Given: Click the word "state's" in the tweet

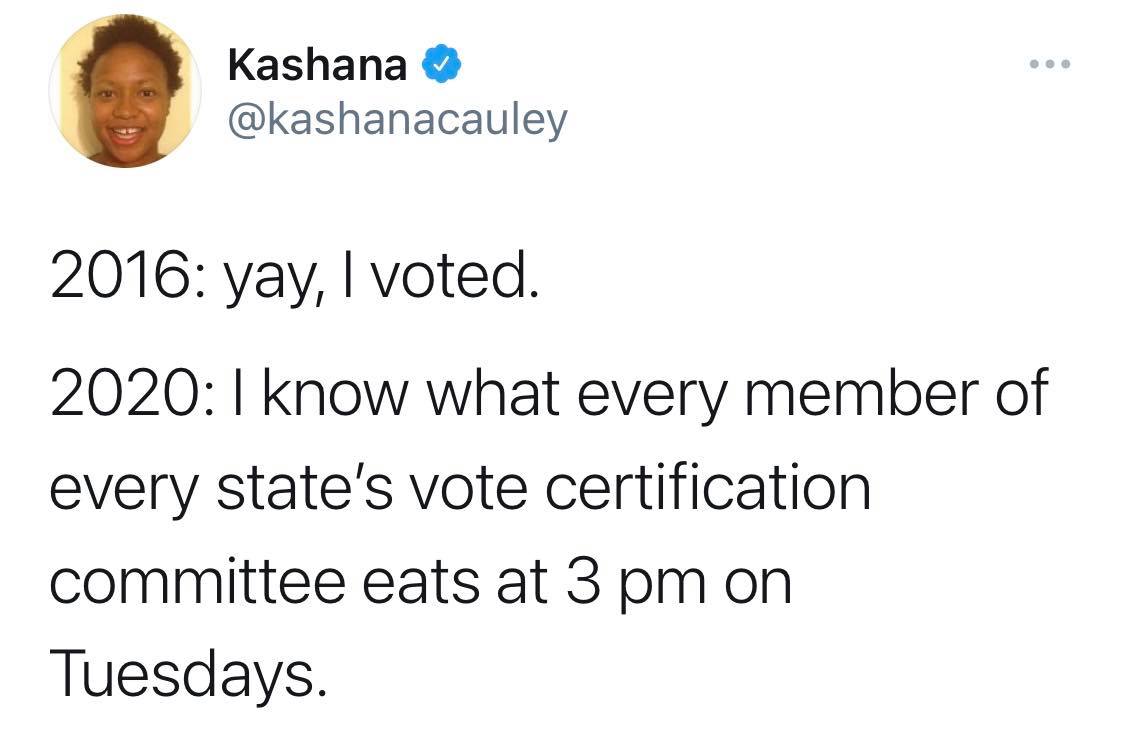Looking at the screenshot, I should tap(305, 487).
